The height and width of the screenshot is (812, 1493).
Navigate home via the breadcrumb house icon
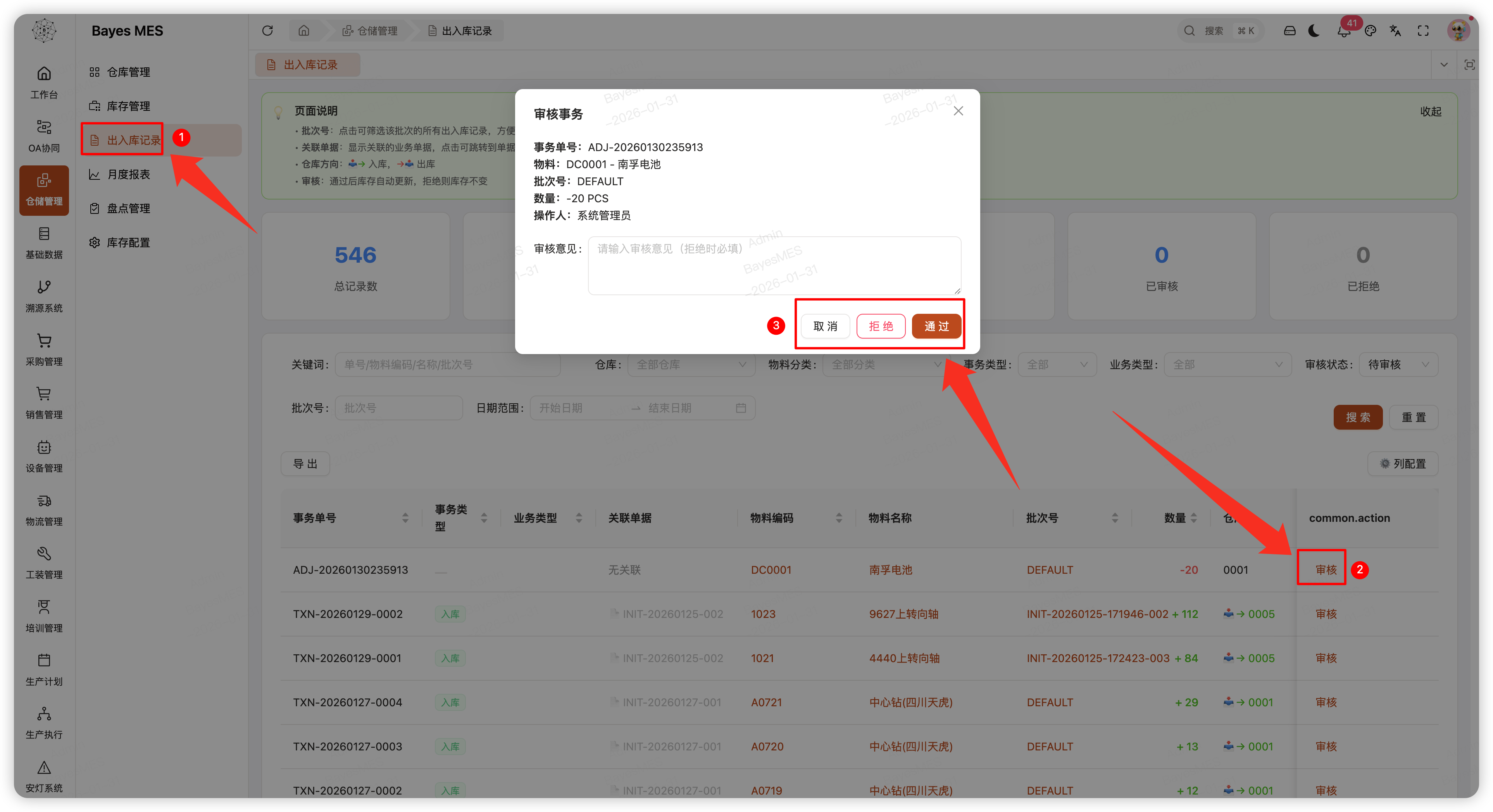pyautogui.click(x=304, y=30)
